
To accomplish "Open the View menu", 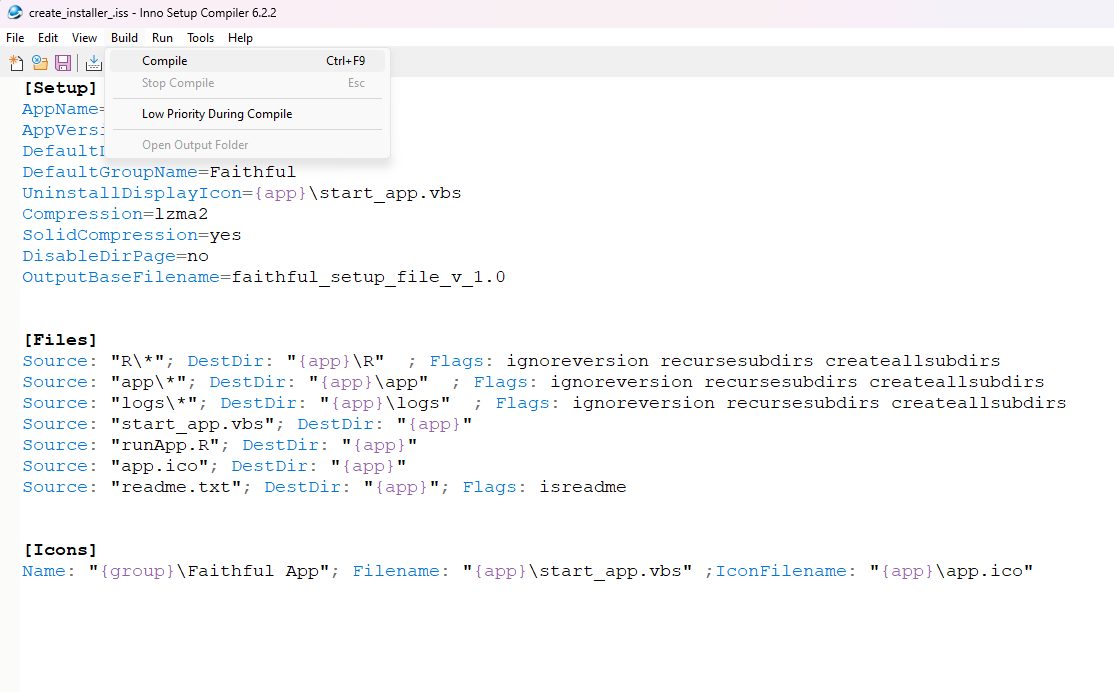I will [84, 37].
